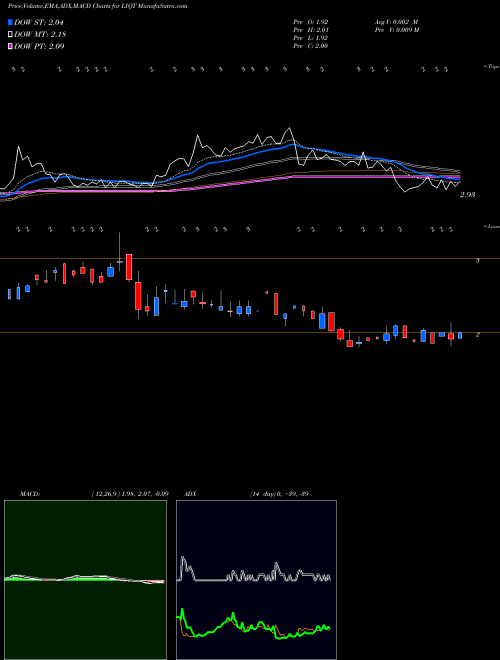The width and height of the screenshot is (500, 660).
Task: Click the 'Pre H: 2.01' value
Action: click(x=311, y=29)
